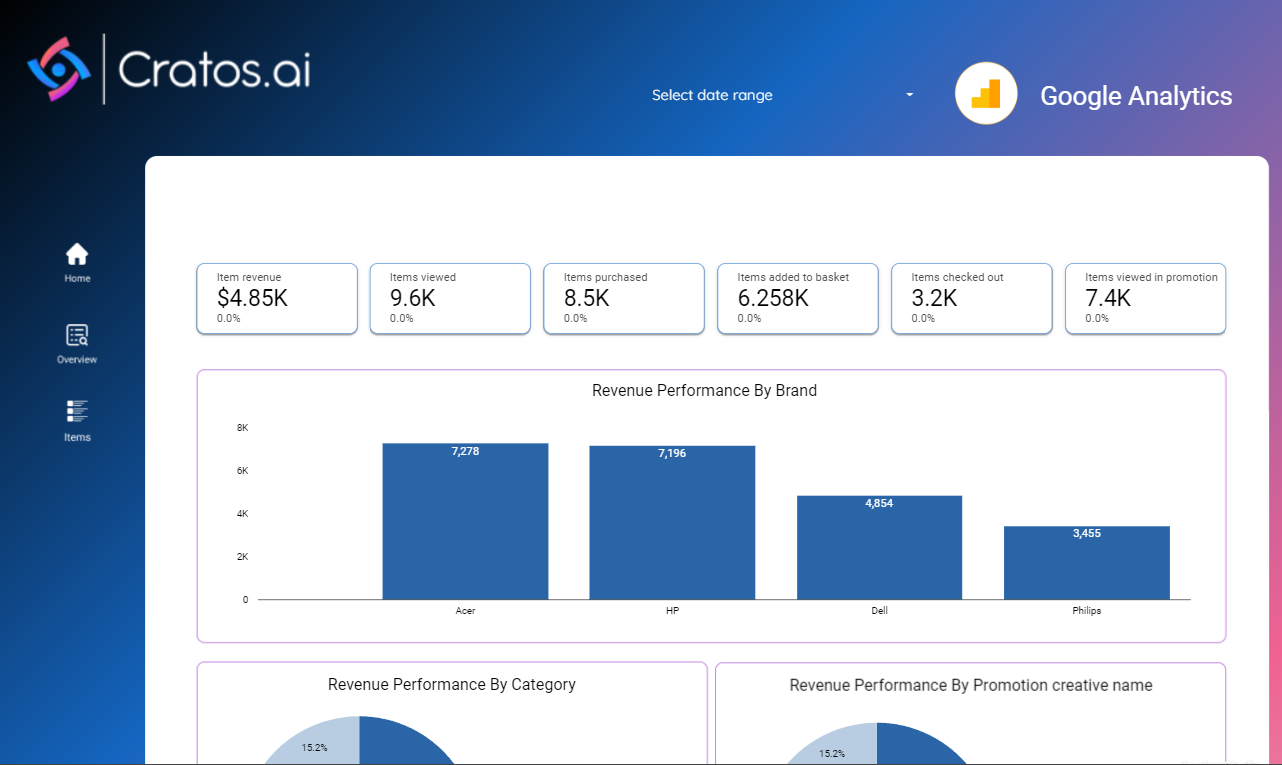Click the Acer axis label
The image size is (1282, 765).
click(465, 611)
